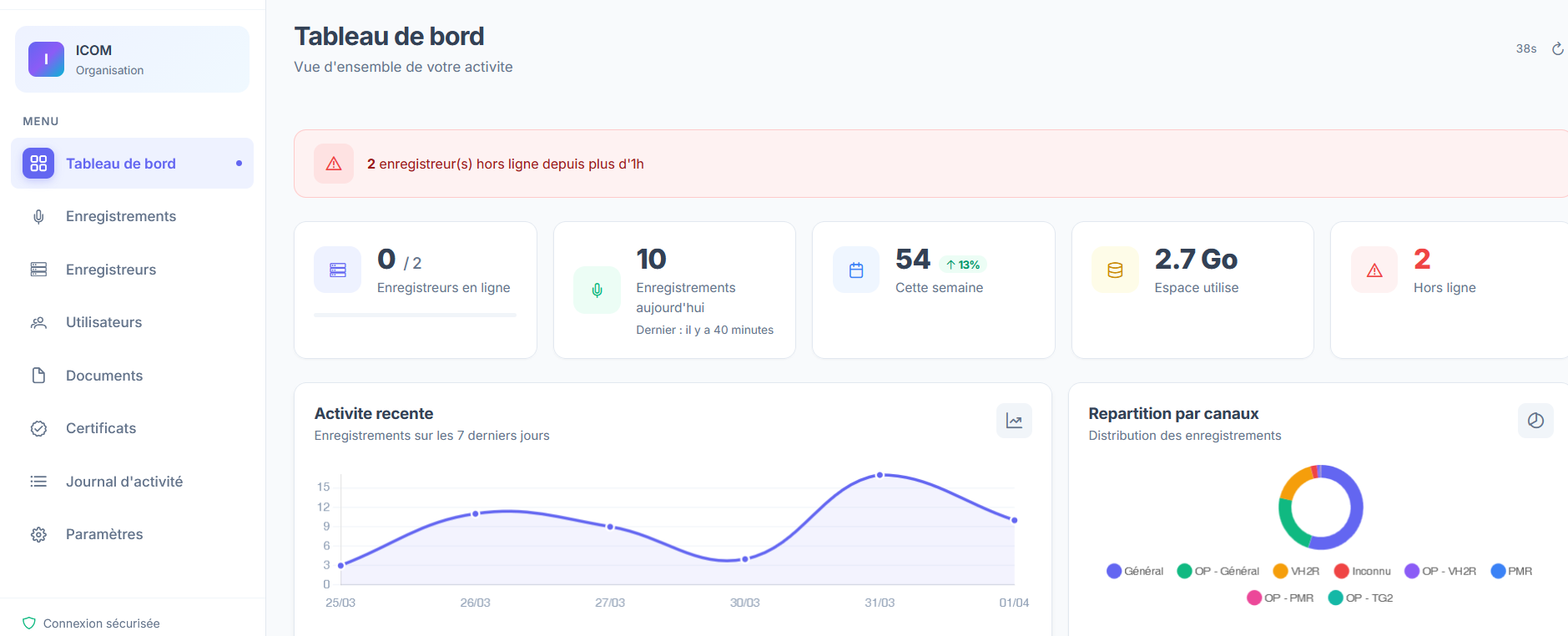This screenshot has width=1568, height=636.
Task: Open Paramètres settings in the sidebar
Action: point(104,534)
